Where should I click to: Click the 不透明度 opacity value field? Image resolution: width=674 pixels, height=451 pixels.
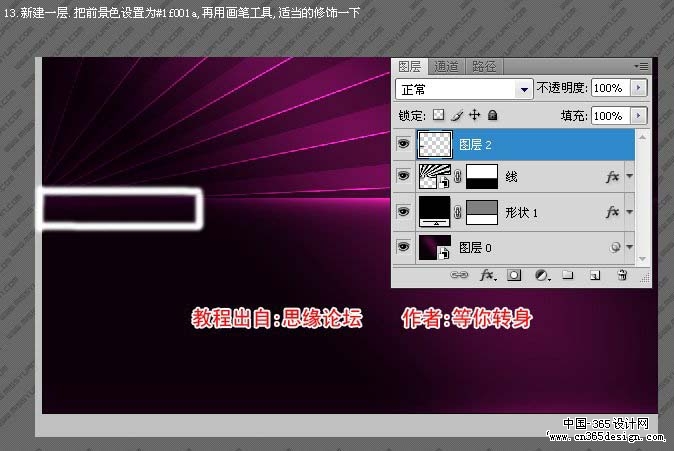(610, 88)
